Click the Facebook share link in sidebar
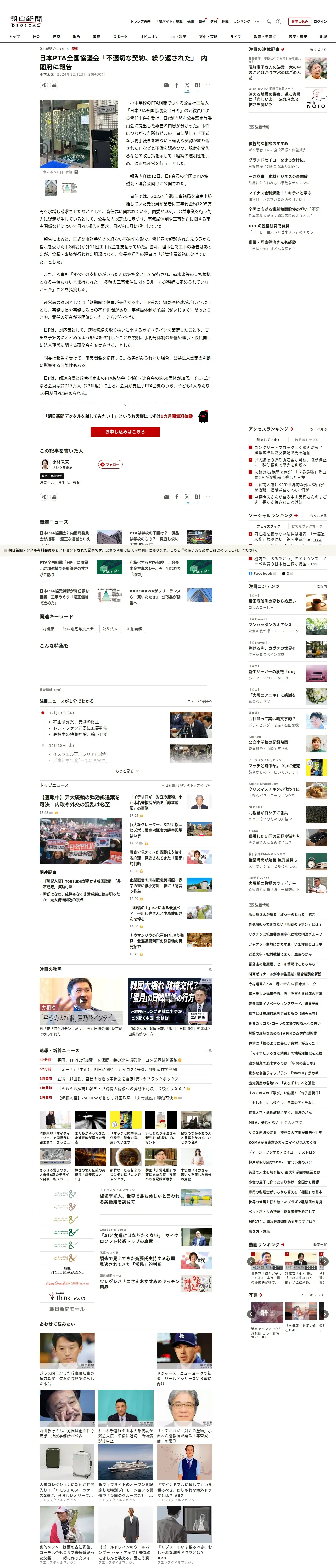This screenshot has height=1568, width=336. click(x=262, y=573)
